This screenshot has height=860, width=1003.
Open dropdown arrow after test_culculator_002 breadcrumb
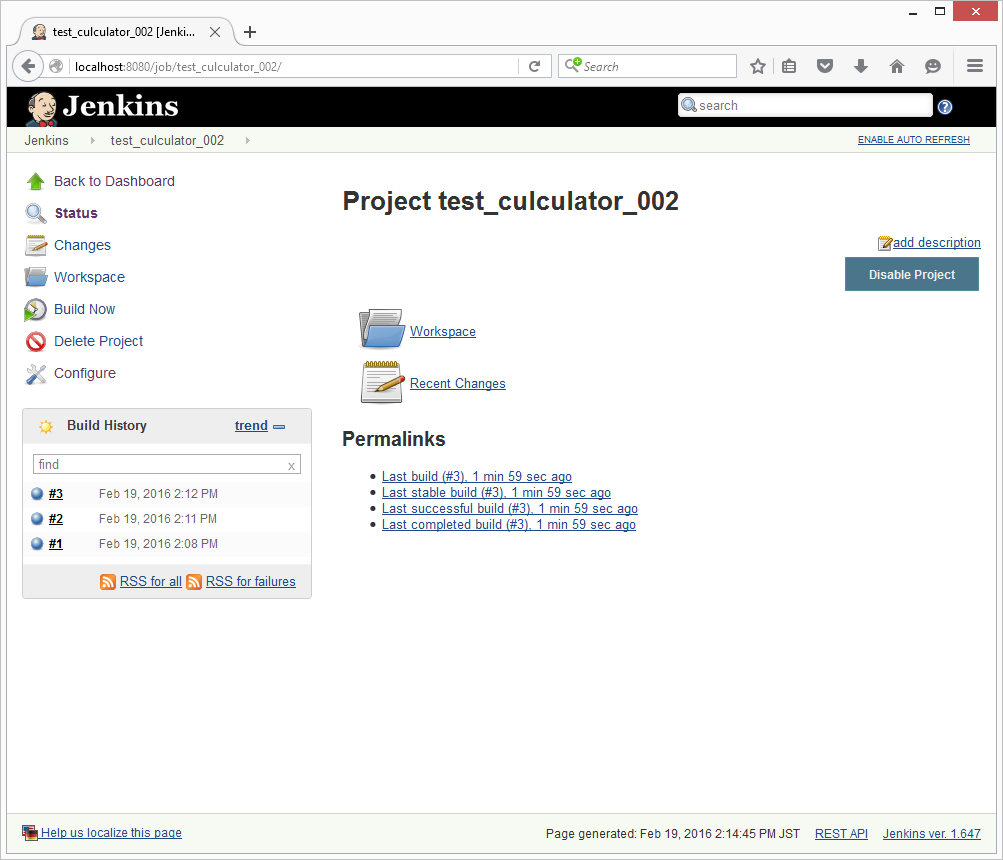(x=248, y=141)
